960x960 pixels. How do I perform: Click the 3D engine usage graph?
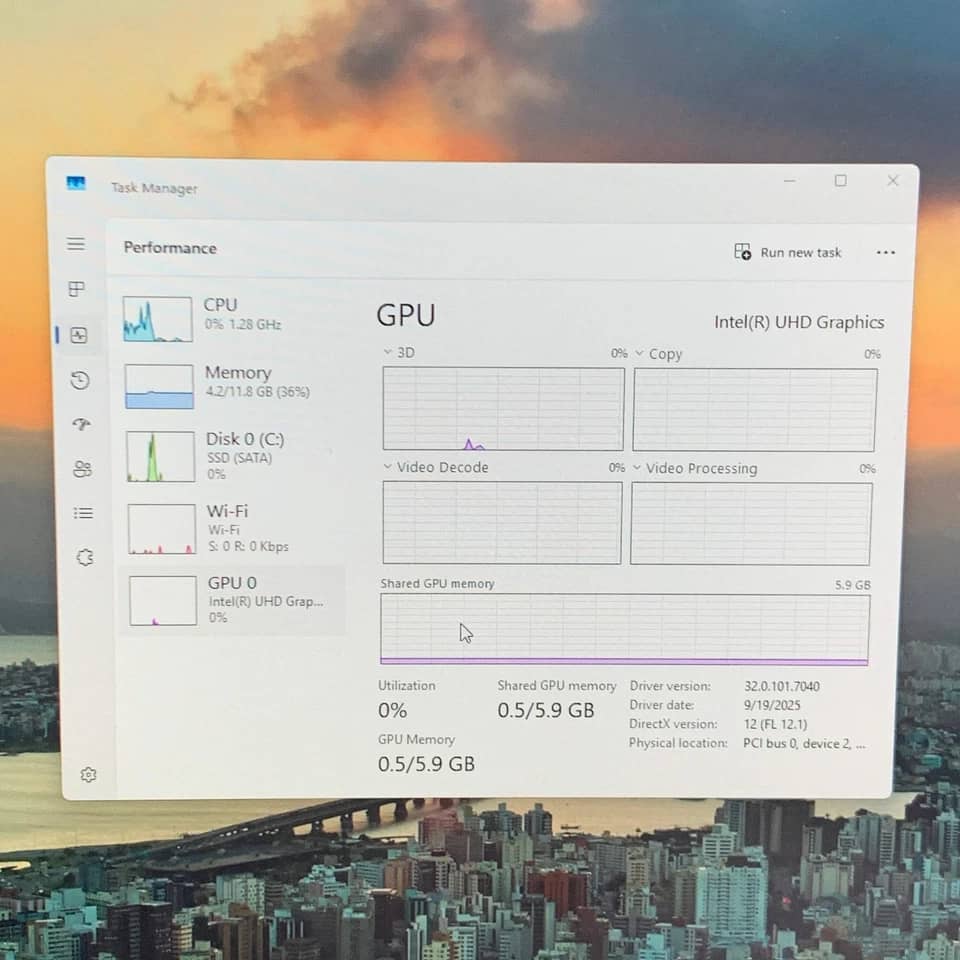pyautogui.click(x=503, y=409)
